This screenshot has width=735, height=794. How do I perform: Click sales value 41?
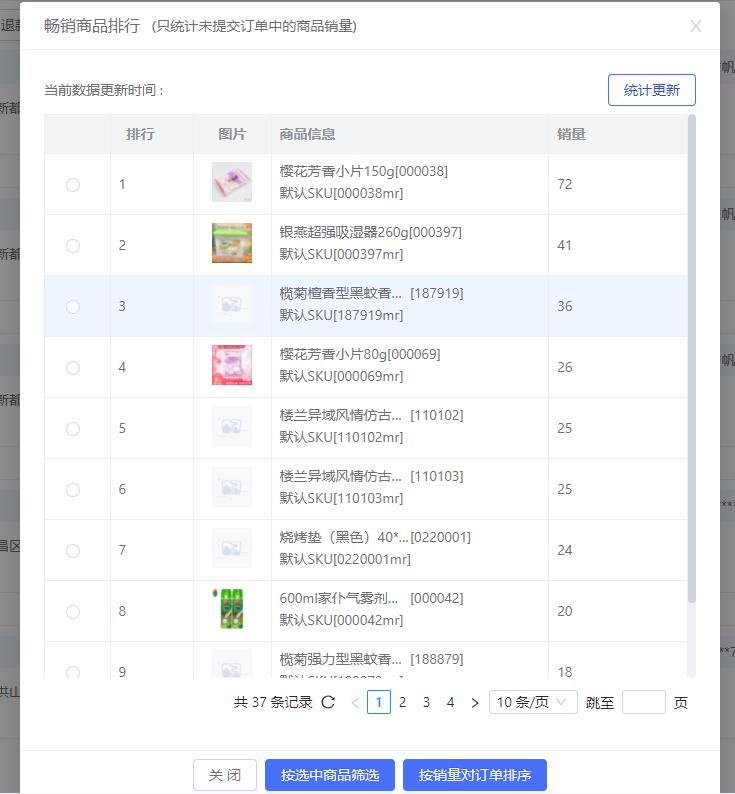[x=565, y=246]
